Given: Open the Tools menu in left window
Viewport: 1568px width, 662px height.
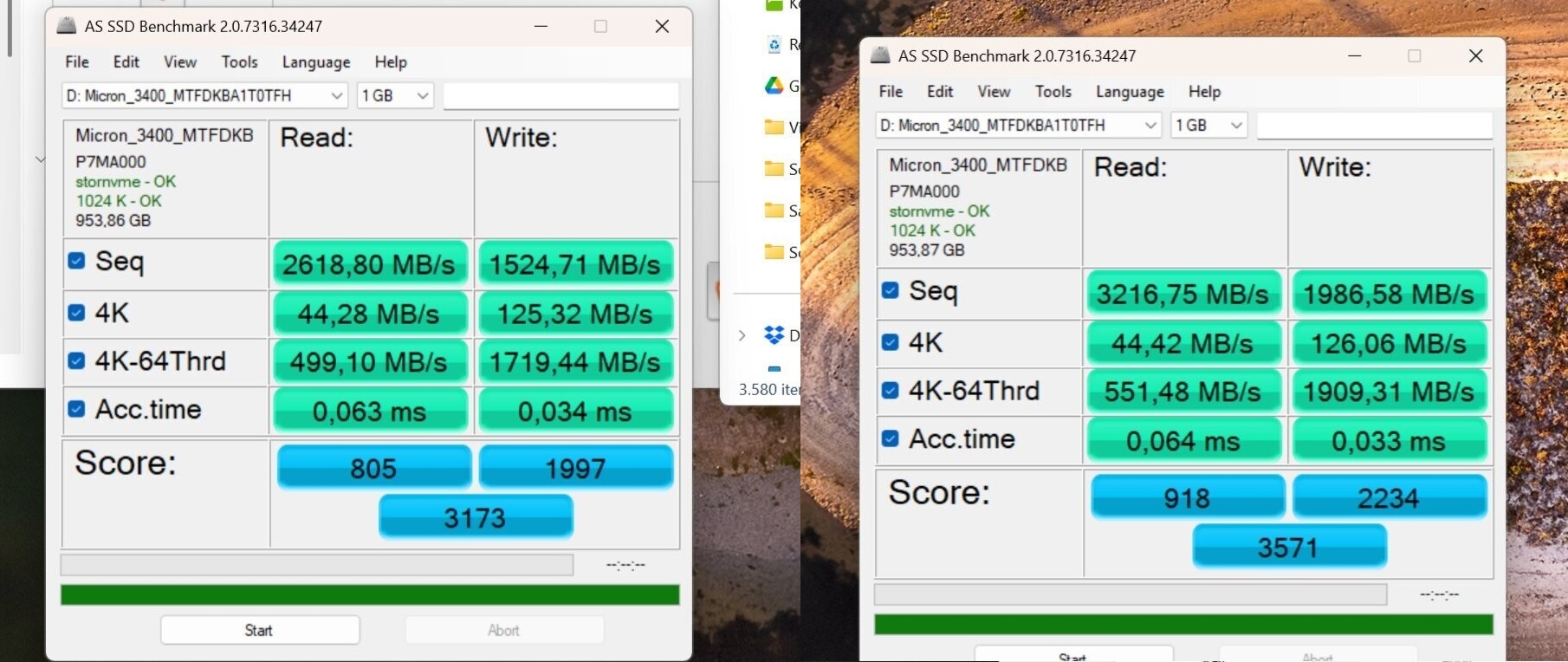Looking at the screenshot, I should point(239,62).
